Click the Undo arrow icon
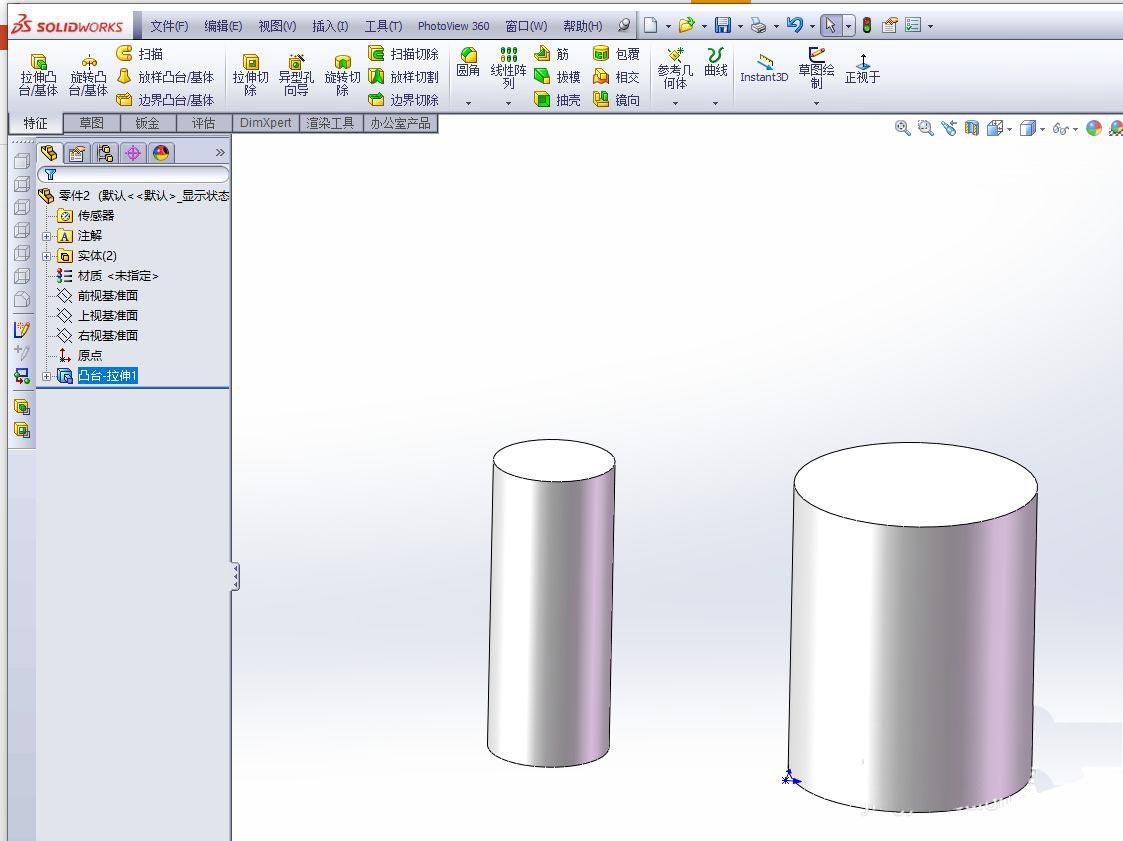The image size is (1123, 841). click(x=794, y=26)
